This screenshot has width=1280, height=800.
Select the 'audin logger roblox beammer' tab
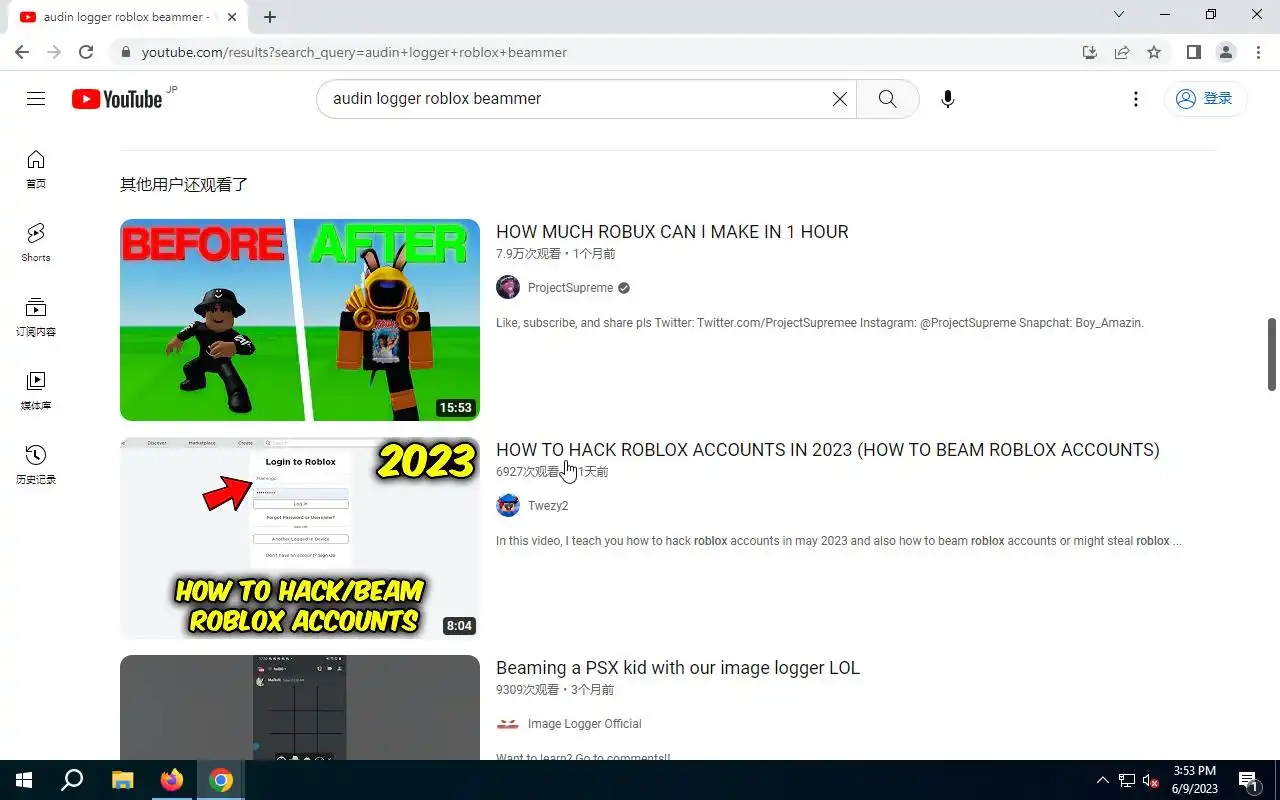pyautogui.click(x=126, y=17)
